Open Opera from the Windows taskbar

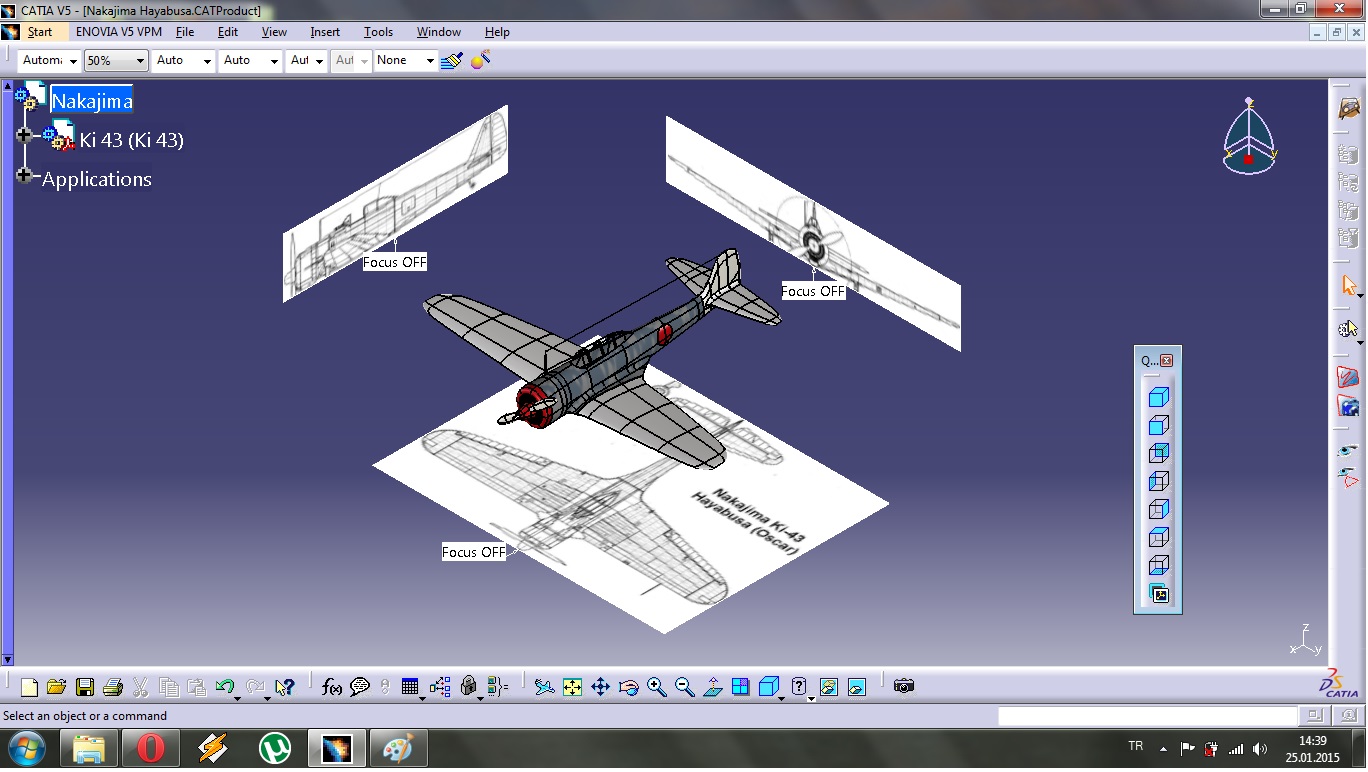coord(151,748)
